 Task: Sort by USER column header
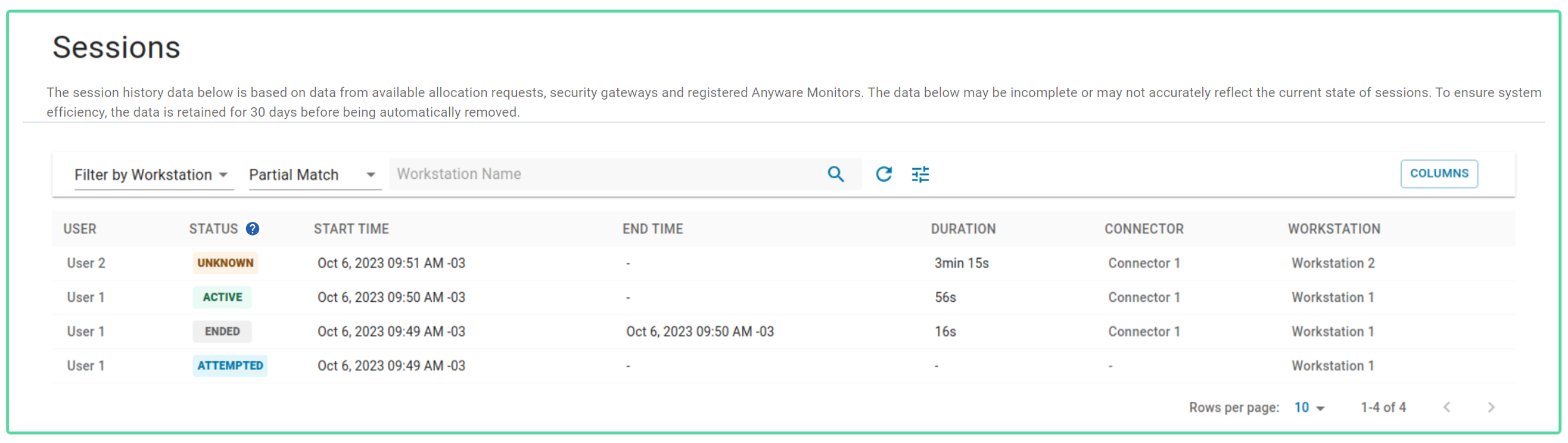[x=80, y=229]
